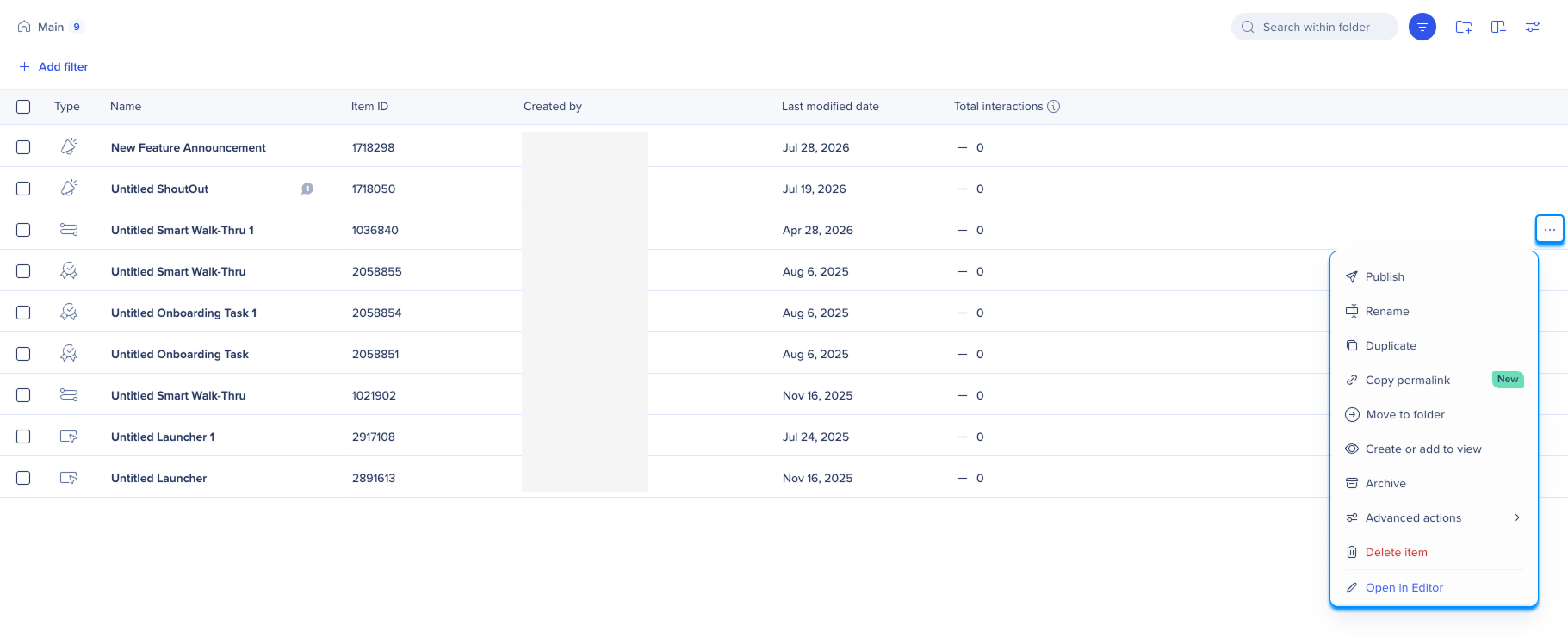
Task: Click item ID 2891613 cell
Action: [x=374, y=478]
